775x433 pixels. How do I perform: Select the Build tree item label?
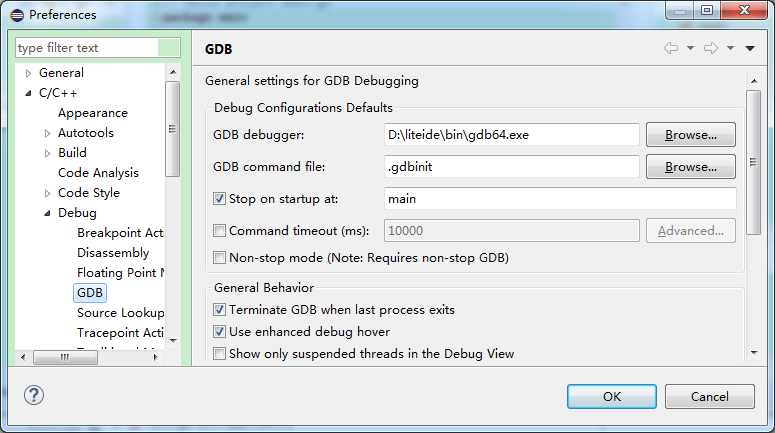click(72, 153)
